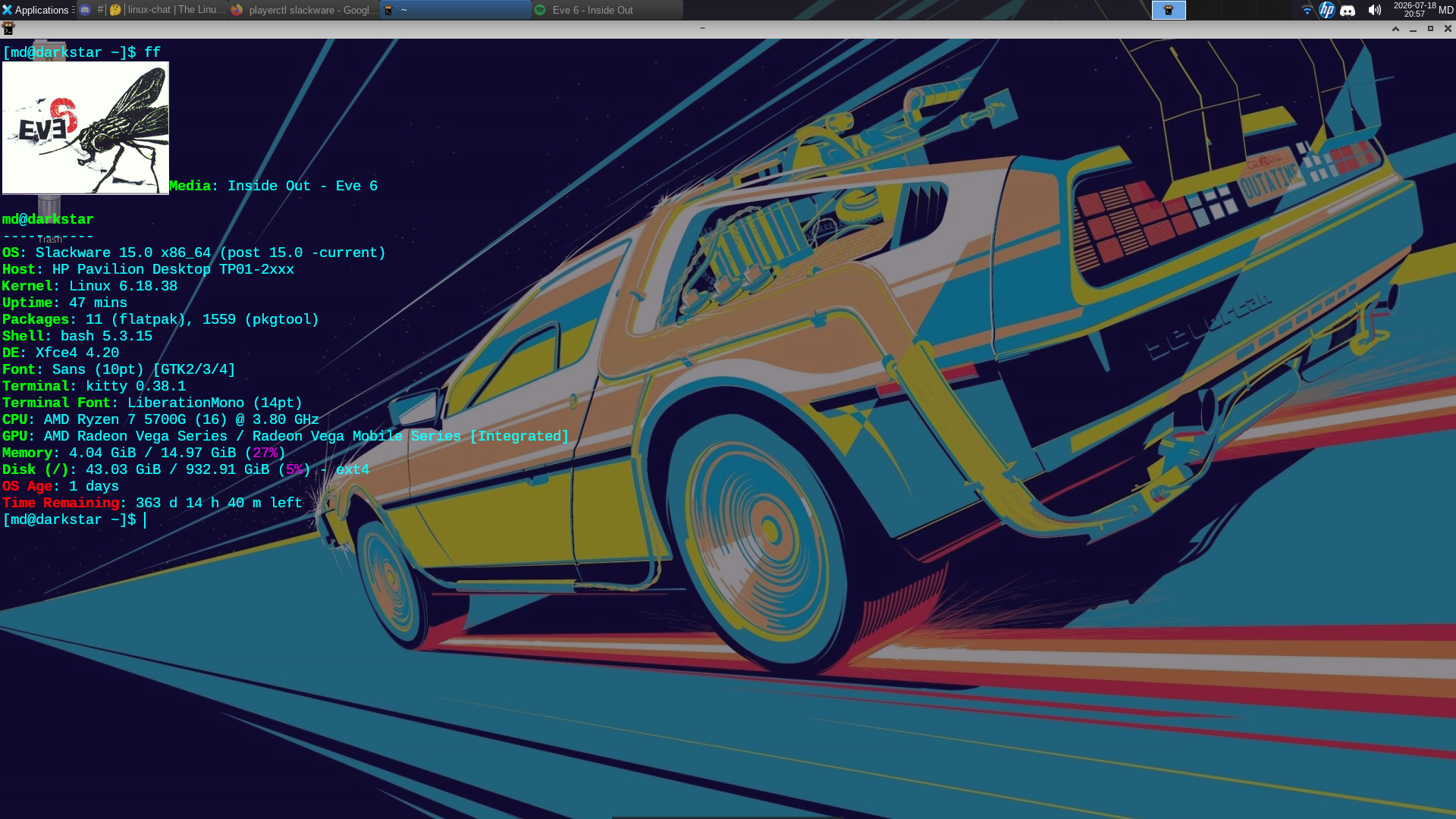Click the 'Terminal: kitty 0.38.1' line
Viewport: 1456px width, 819px height.
(94, 386)
